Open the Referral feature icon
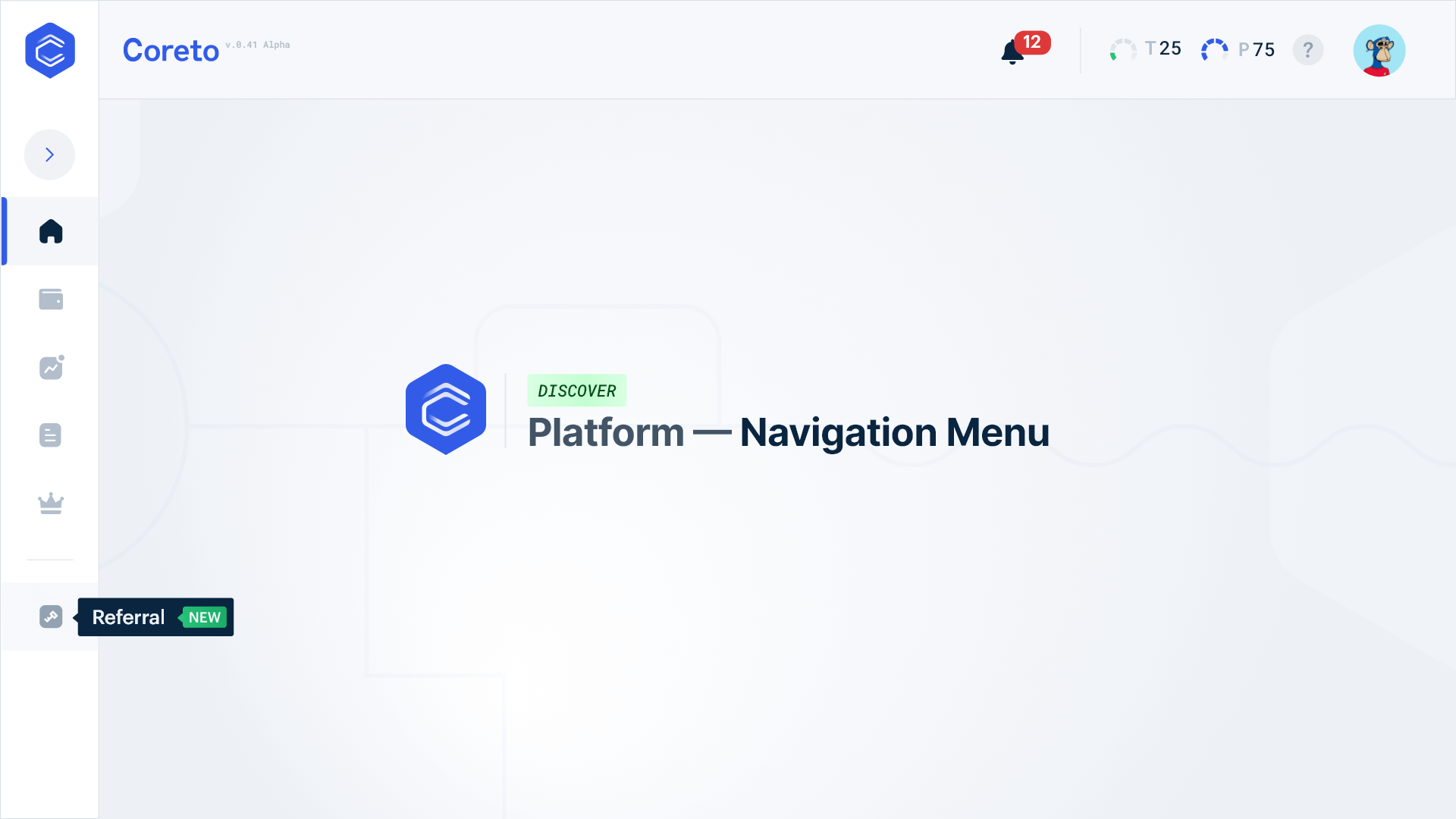 click(x=50, y=616)
